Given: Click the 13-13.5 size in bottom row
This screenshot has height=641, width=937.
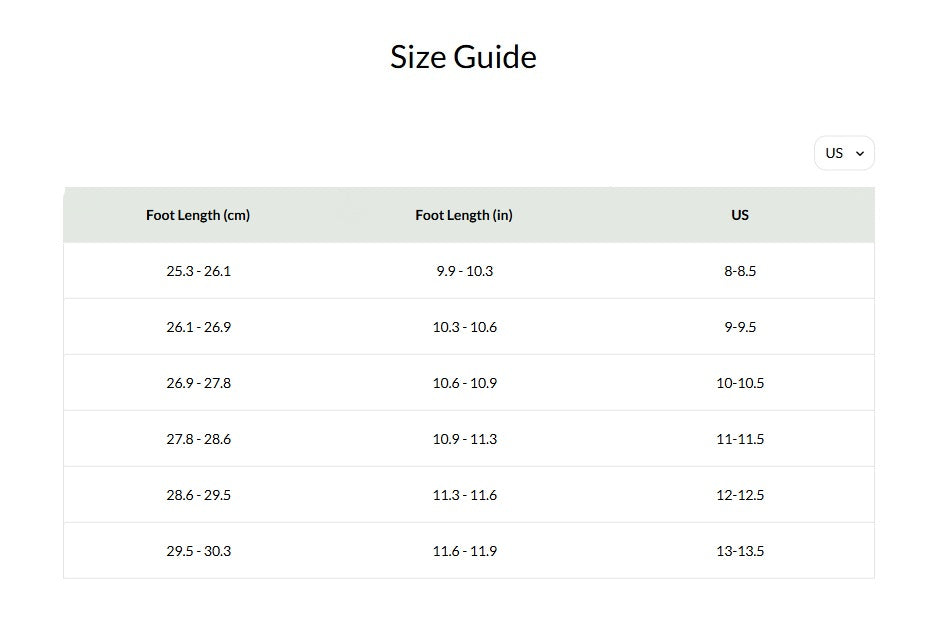Looking at the screenshot, I should click(739, 551).
